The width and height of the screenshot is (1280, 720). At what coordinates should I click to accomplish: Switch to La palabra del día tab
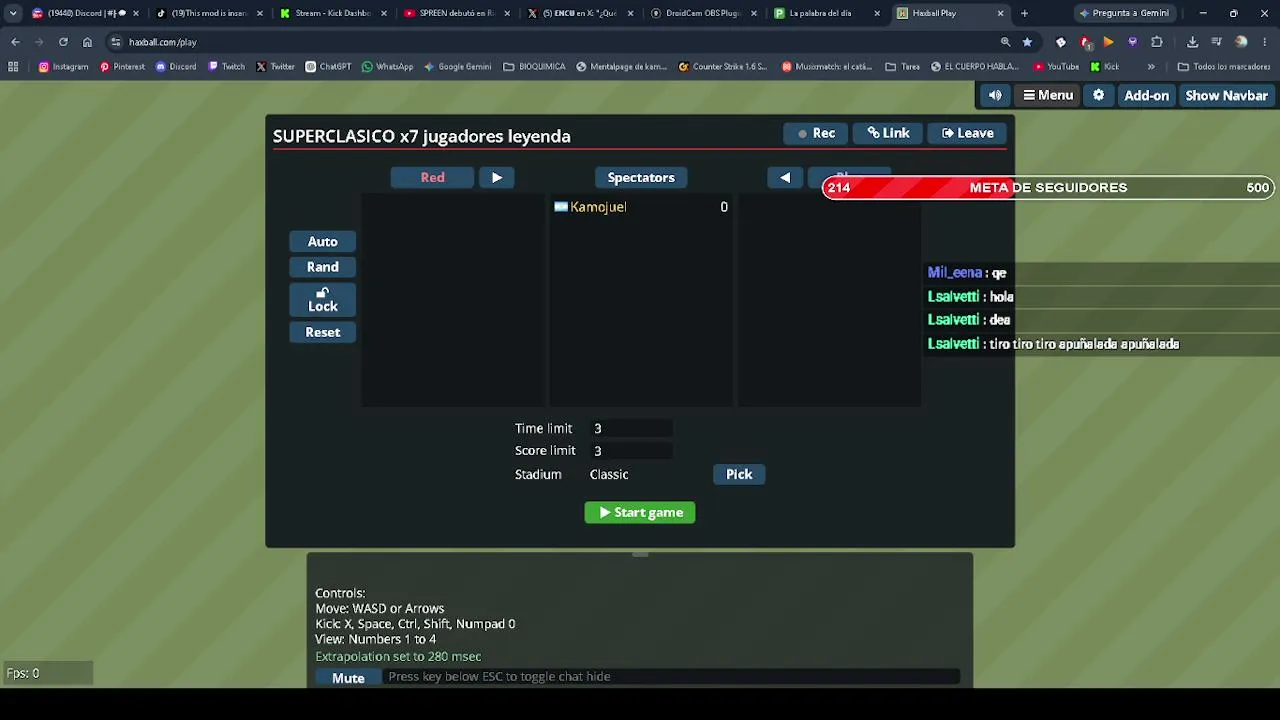[828, 13]
